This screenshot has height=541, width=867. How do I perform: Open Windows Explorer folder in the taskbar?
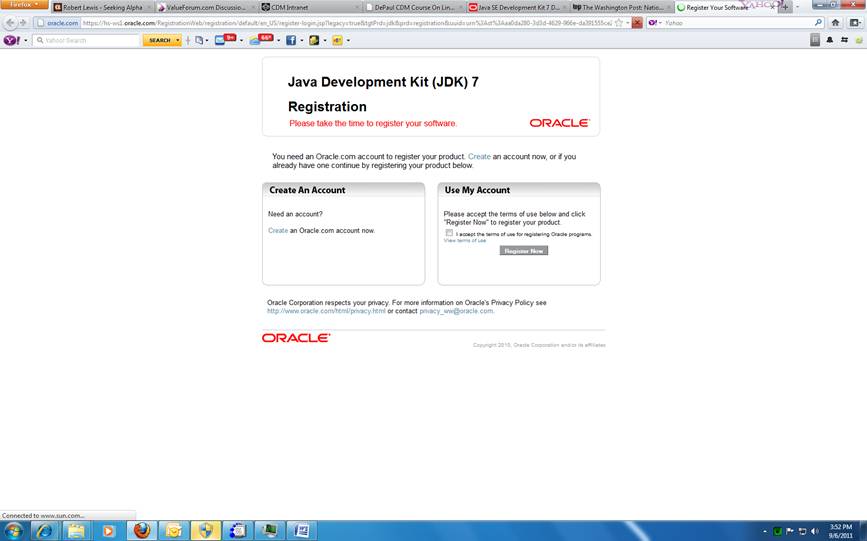click(x=76, y=531)
